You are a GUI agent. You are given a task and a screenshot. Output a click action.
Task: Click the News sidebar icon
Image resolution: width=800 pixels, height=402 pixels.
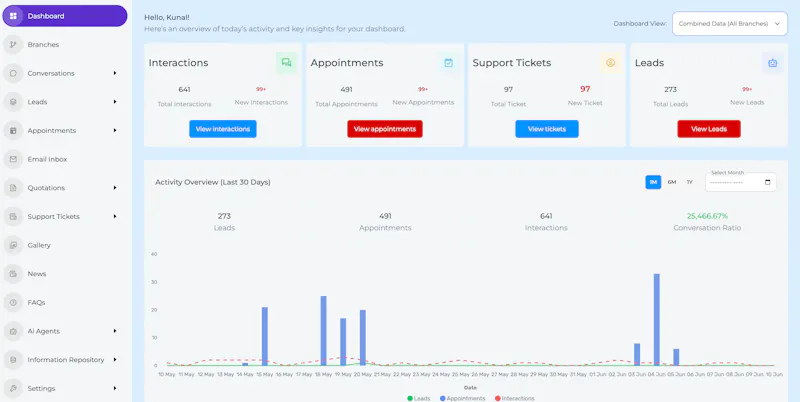[13, 273]
